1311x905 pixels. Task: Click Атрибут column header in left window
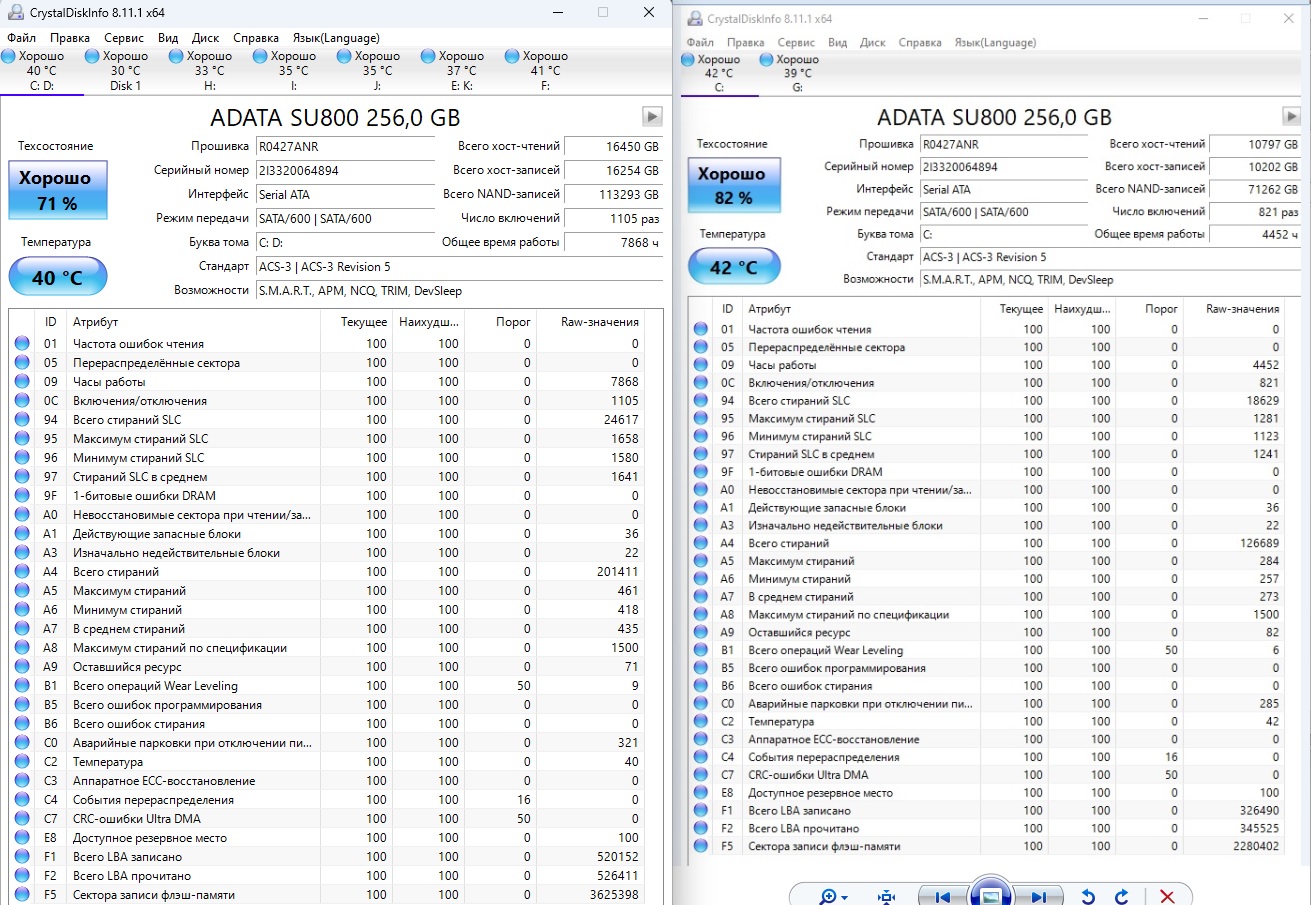pos(194,322)
